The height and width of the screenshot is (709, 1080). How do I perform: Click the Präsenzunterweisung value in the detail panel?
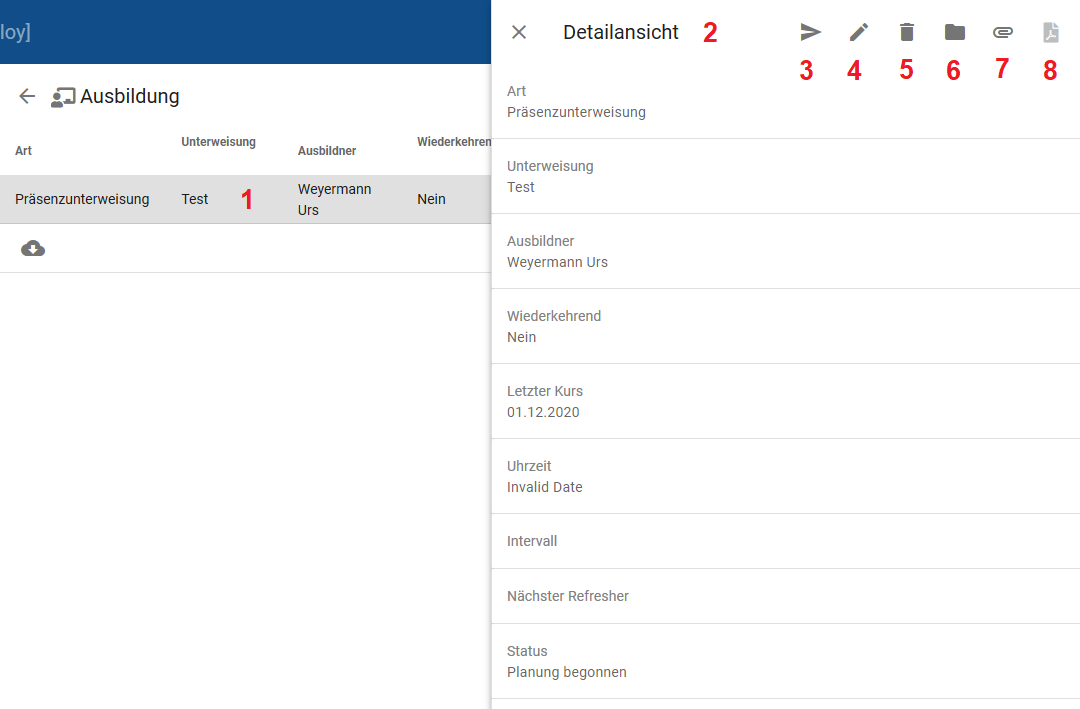[x=576, y=112]
